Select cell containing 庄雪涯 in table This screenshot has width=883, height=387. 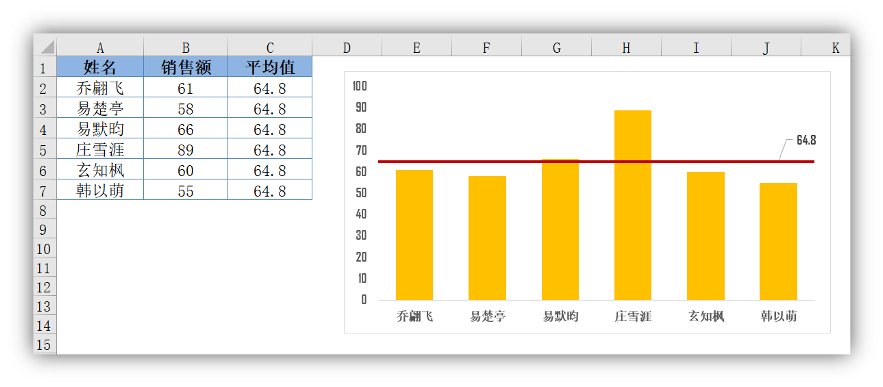tap(100, 149)
